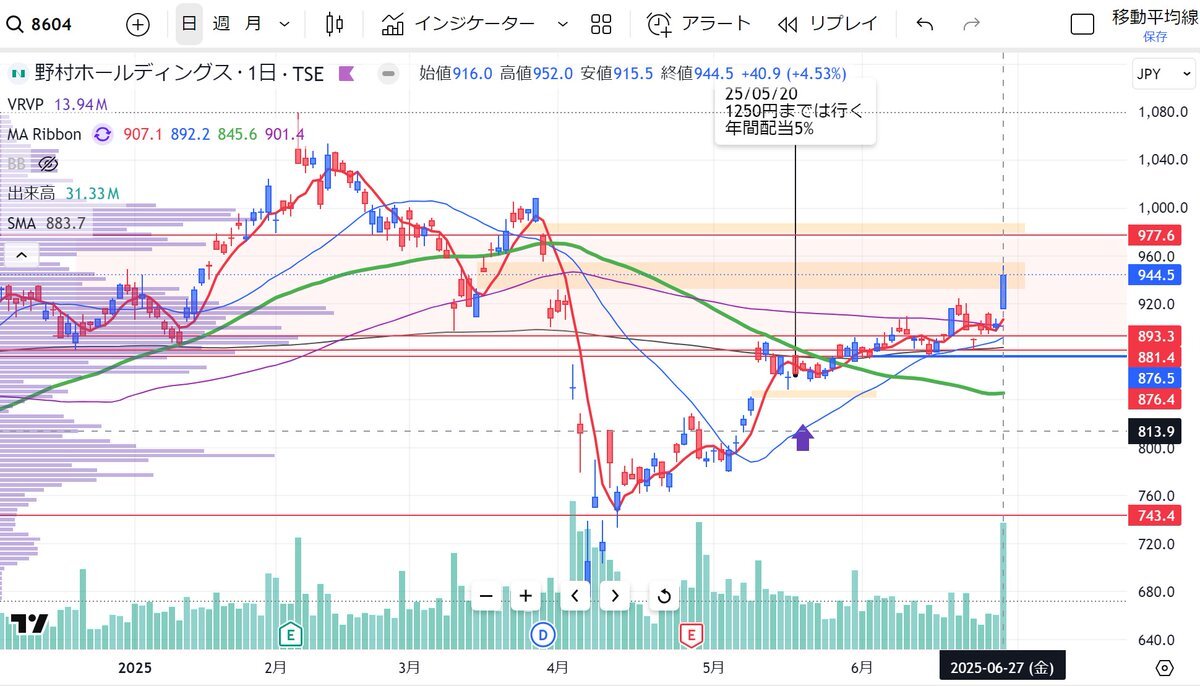This screenshot has height=686, width=1200.
Task: Click the blue D dividend marker
Action: (543, 634)
